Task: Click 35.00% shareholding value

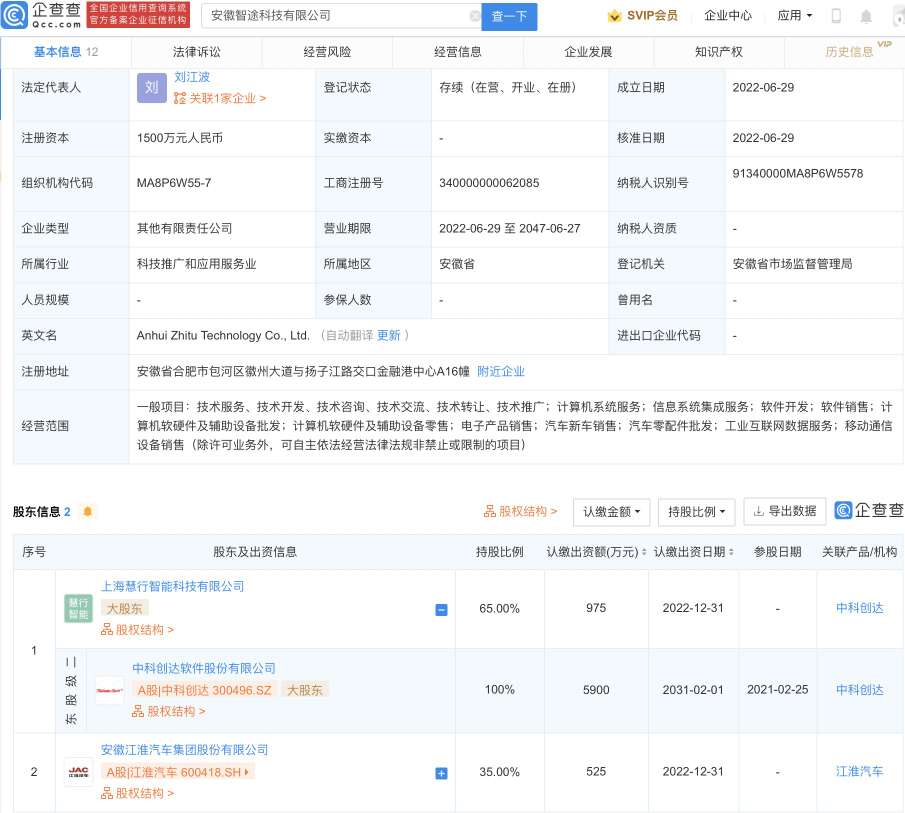Action: 499,772
